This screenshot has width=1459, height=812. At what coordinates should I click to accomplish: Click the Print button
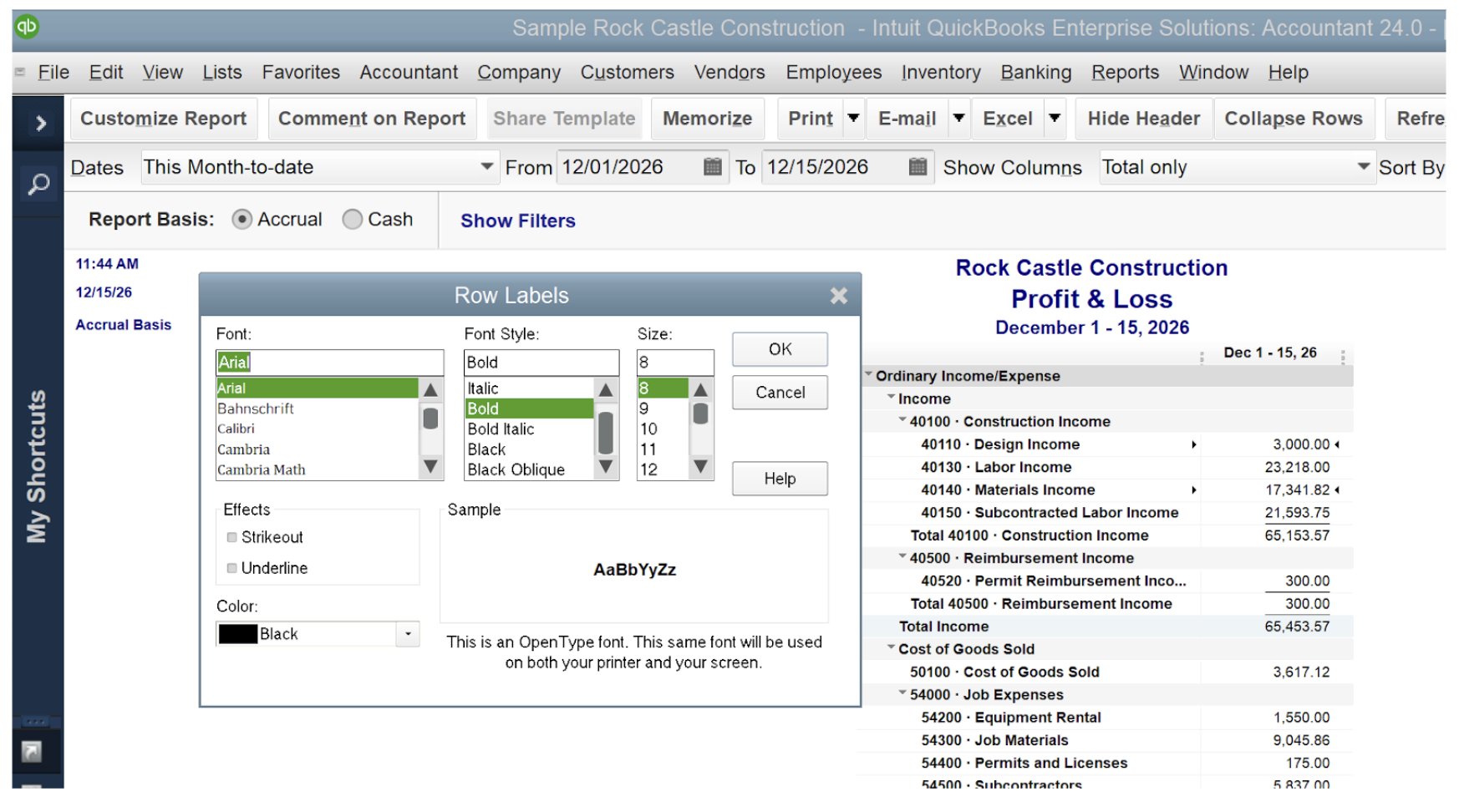point(811,119)
